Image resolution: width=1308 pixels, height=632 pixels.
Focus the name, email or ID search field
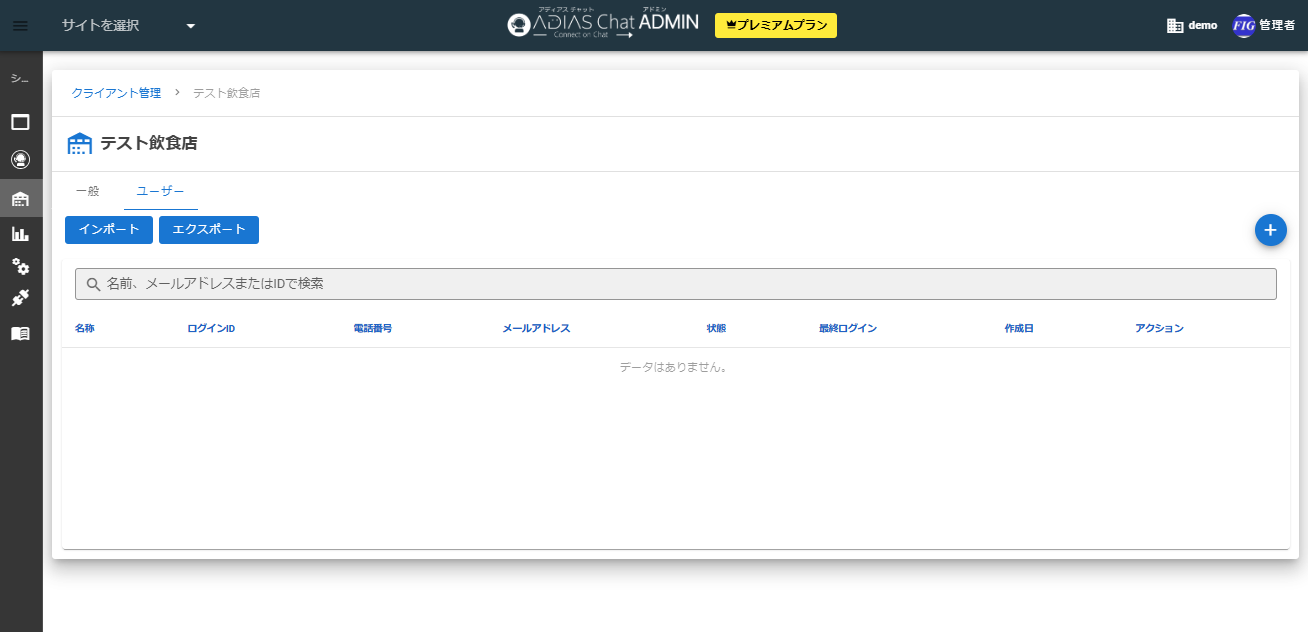click(676, 284)
